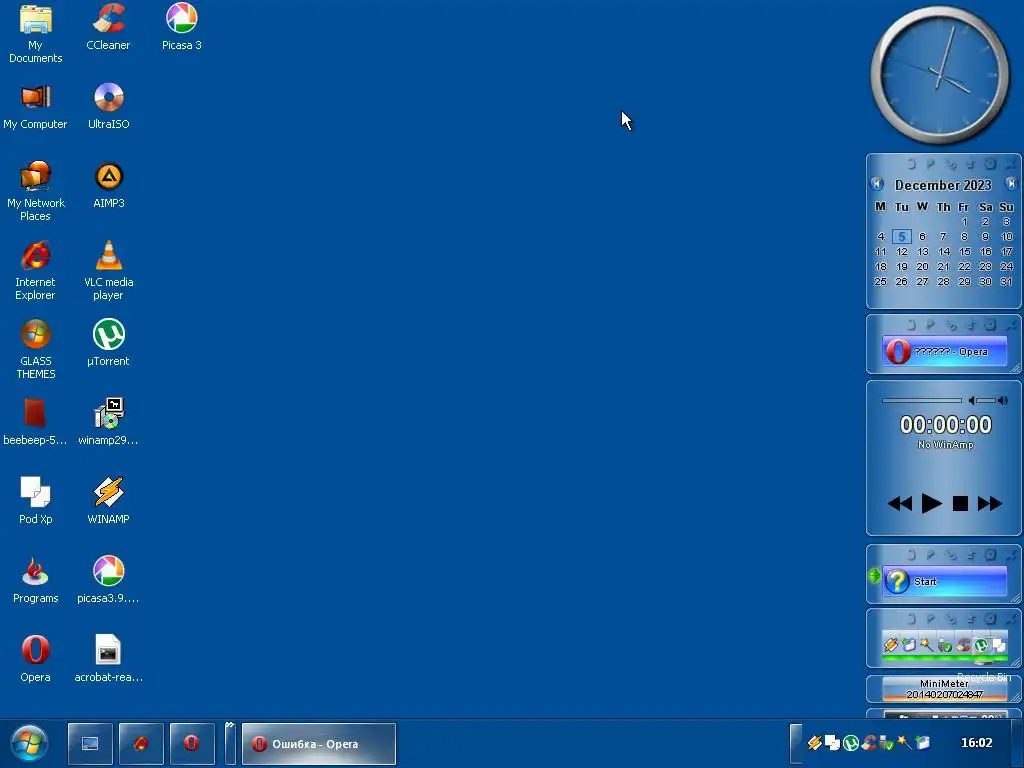Go to the previous month in the calendar widget
This screenshot has width=1024, height=768.
pos(877,184)
